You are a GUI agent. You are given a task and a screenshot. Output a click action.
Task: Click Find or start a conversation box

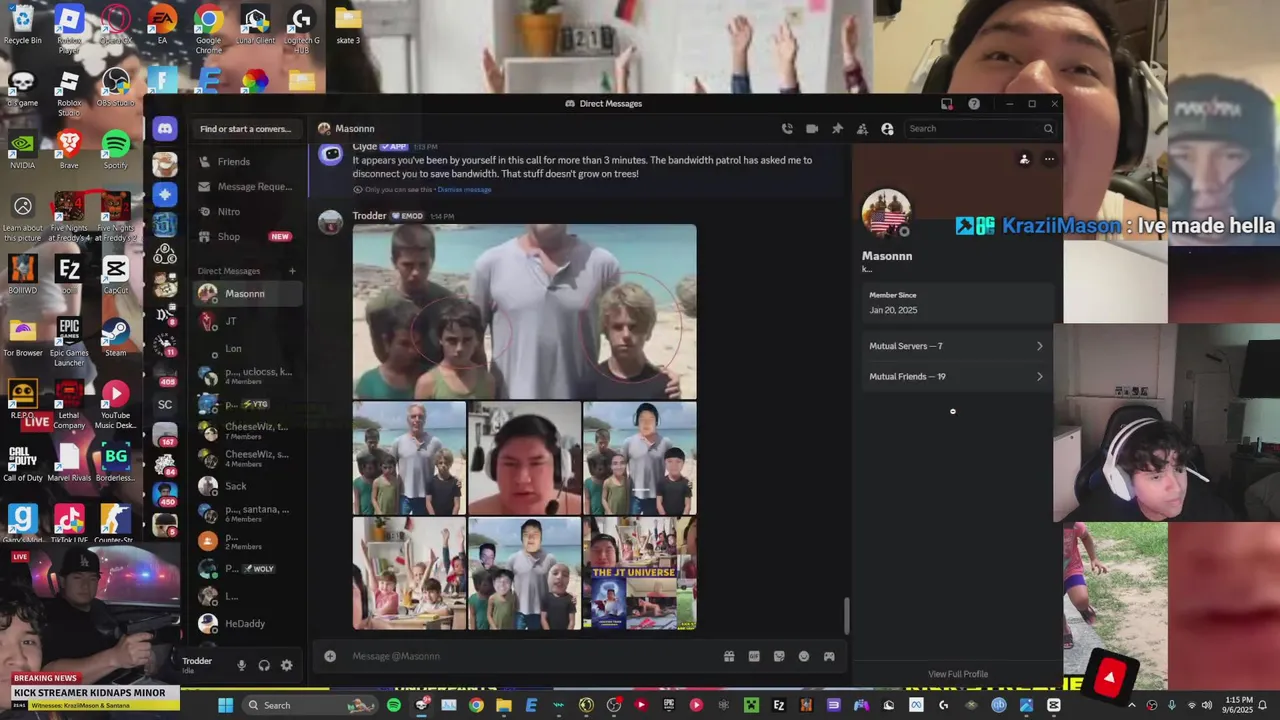245,129
